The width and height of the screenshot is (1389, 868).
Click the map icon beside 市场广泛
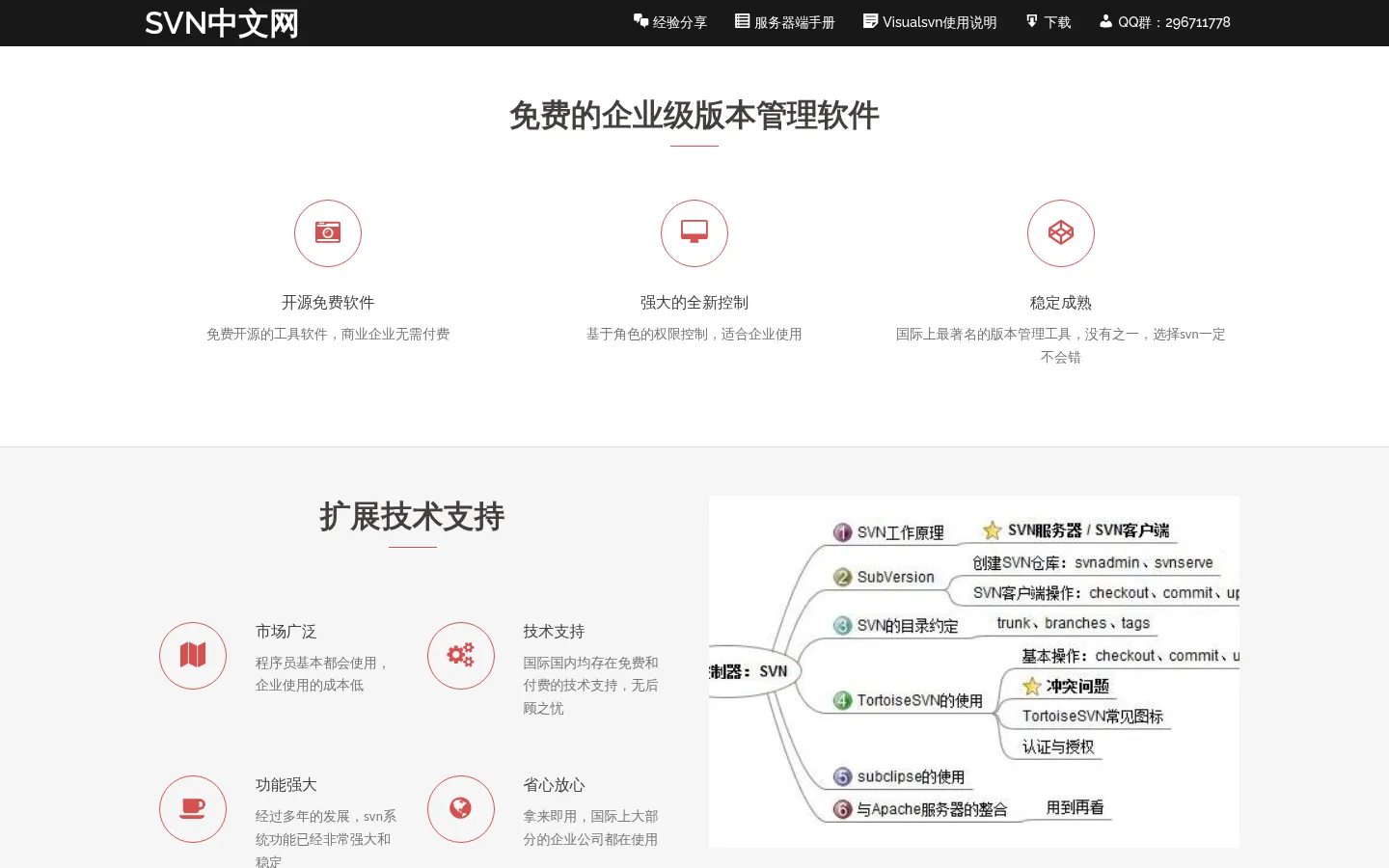pos(193,656)
